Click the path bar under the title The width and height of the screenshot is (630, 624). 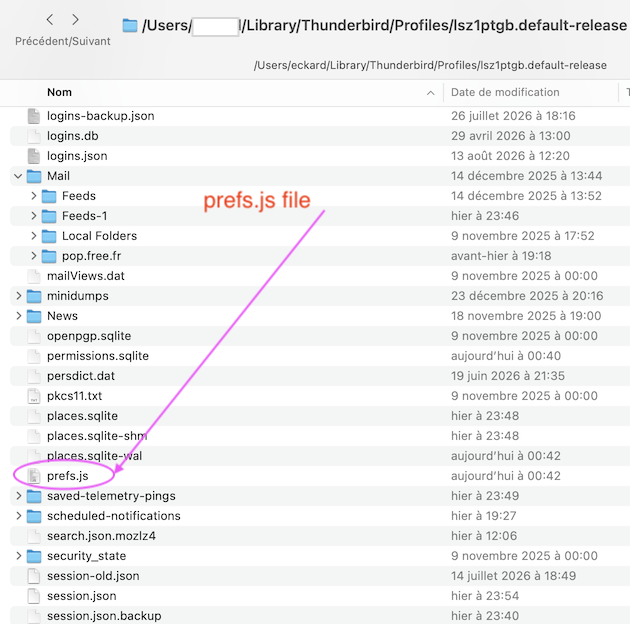coord(430,65)
